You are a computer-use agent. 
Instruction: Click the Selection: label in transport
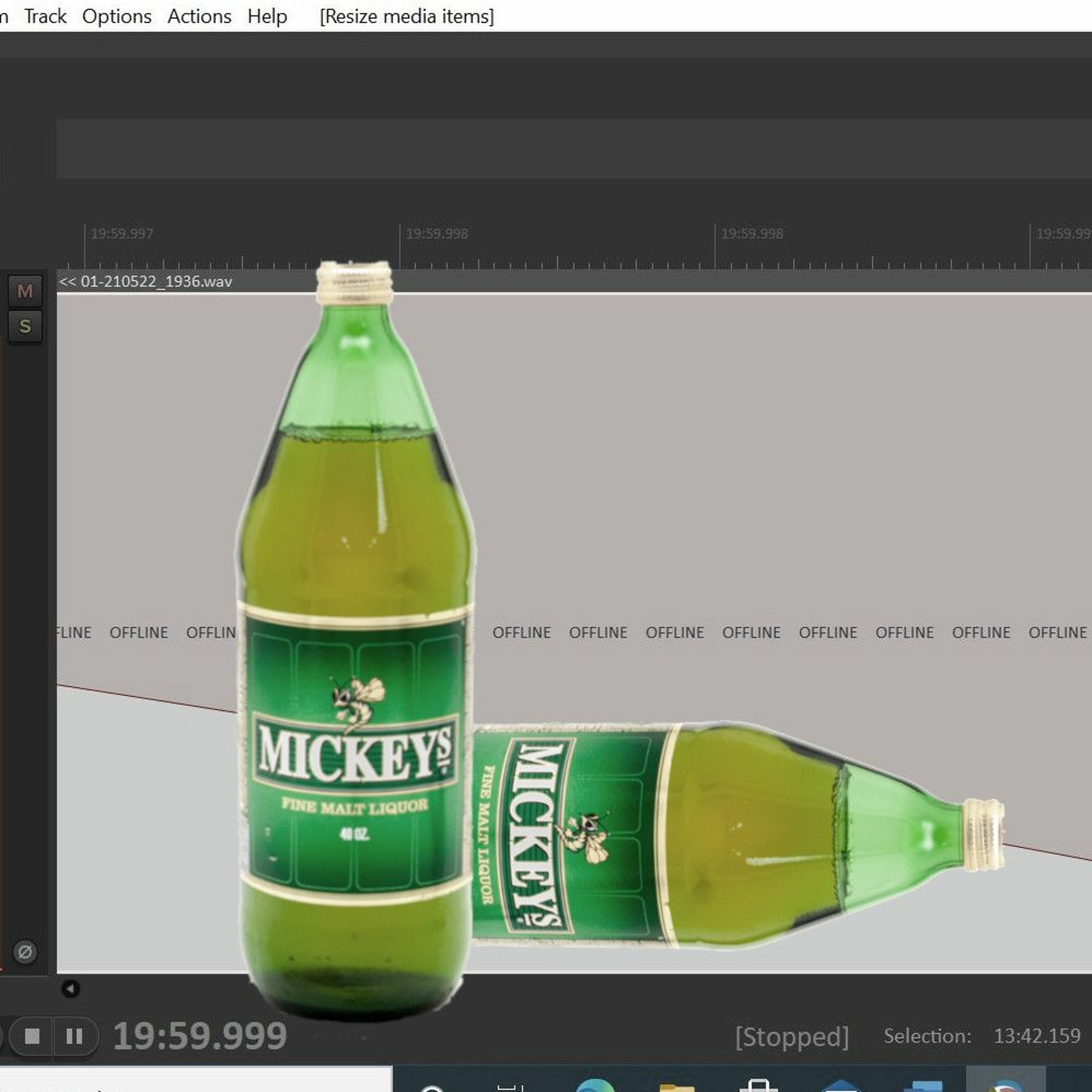coord(927,1036)
